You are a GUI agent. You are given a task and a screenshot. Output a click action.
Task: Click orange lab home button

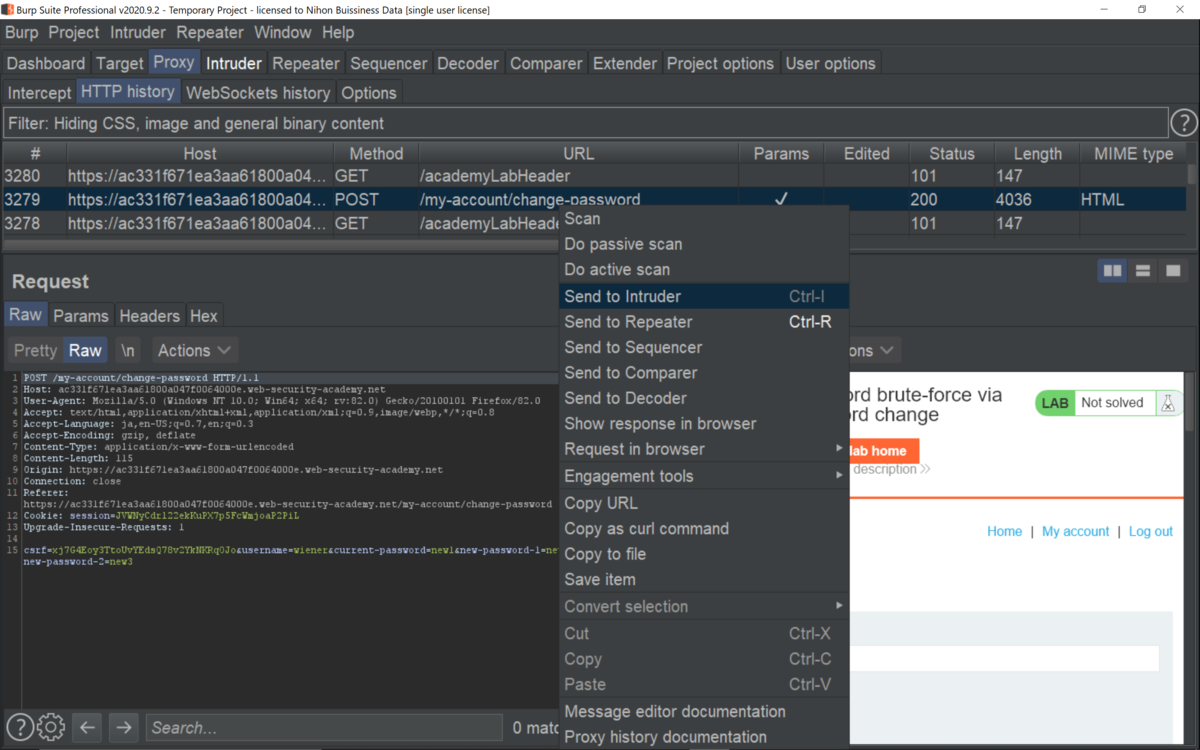pos(883,451)
